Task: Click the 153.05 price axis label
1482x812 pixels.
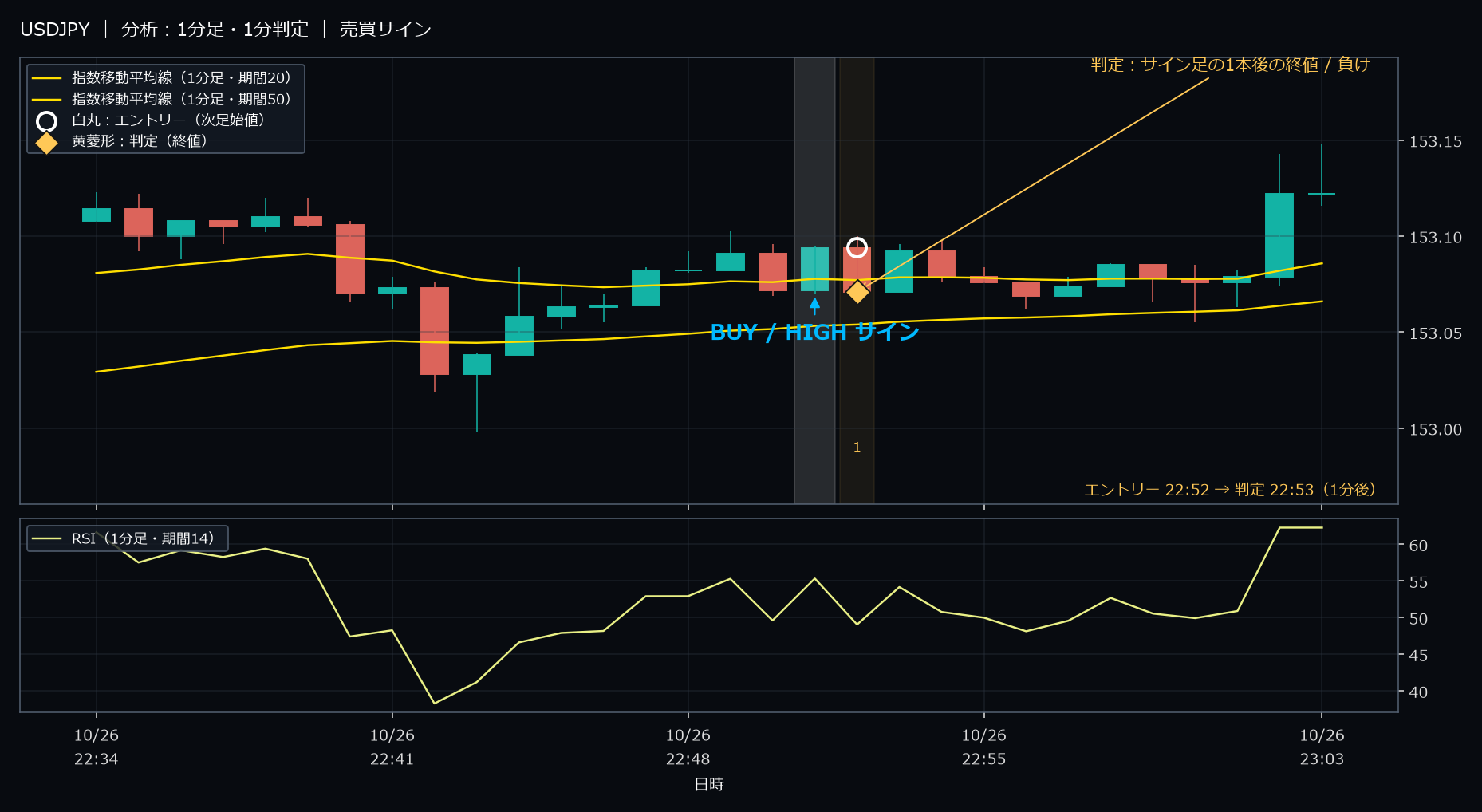Action: pyautogui.click(x=1436, y=333)
